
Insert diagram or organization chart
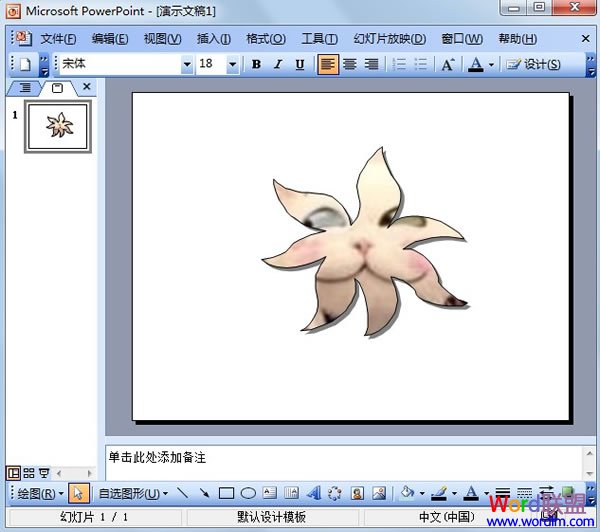(x=335, y=493)
